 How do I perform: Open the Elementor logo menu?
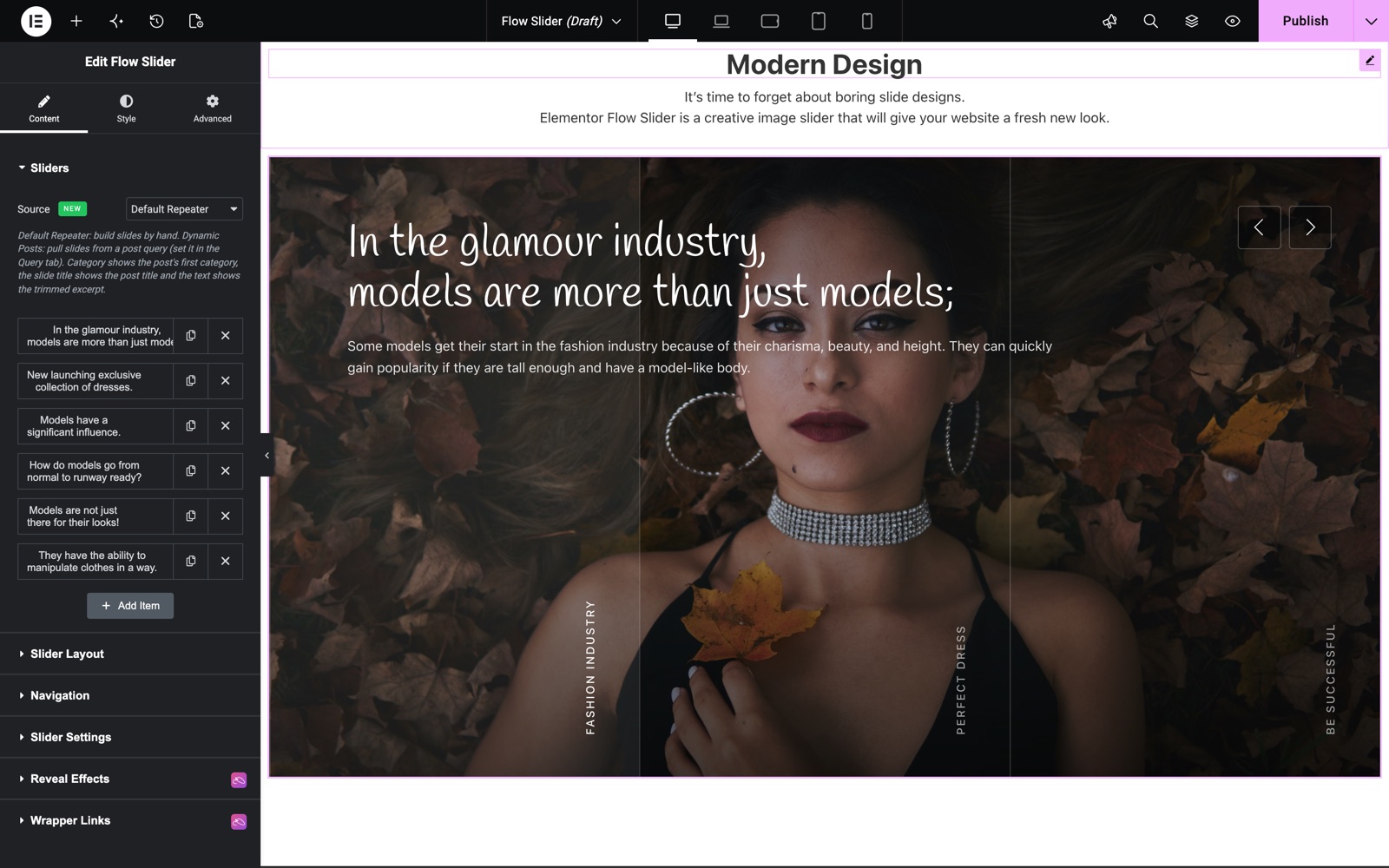point(36,21)
